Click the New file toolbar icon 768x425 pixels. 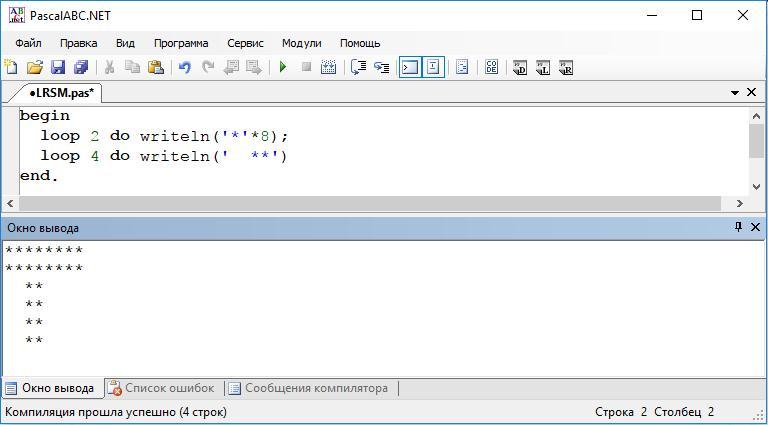coord(11,67)
